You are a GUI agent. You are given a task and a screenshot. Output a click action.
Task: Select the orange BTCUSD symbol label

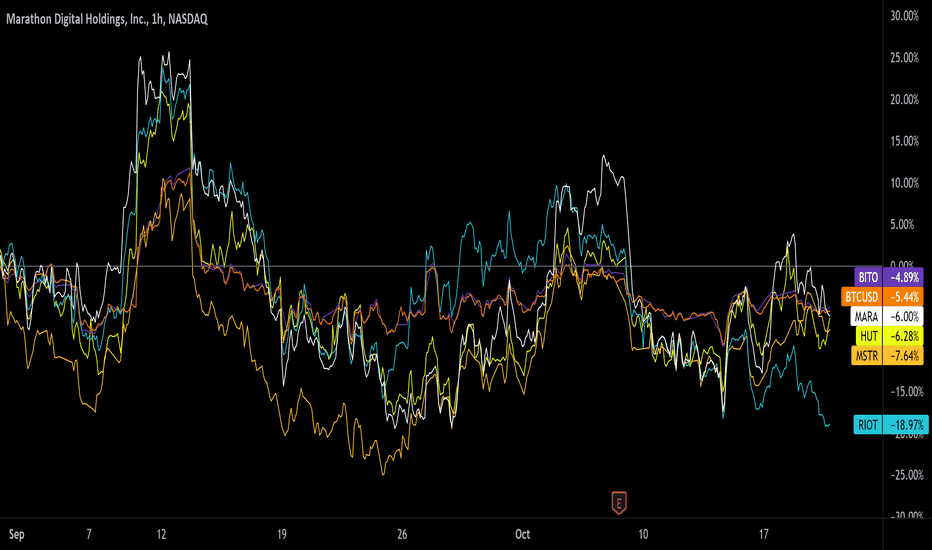(862, 297)
